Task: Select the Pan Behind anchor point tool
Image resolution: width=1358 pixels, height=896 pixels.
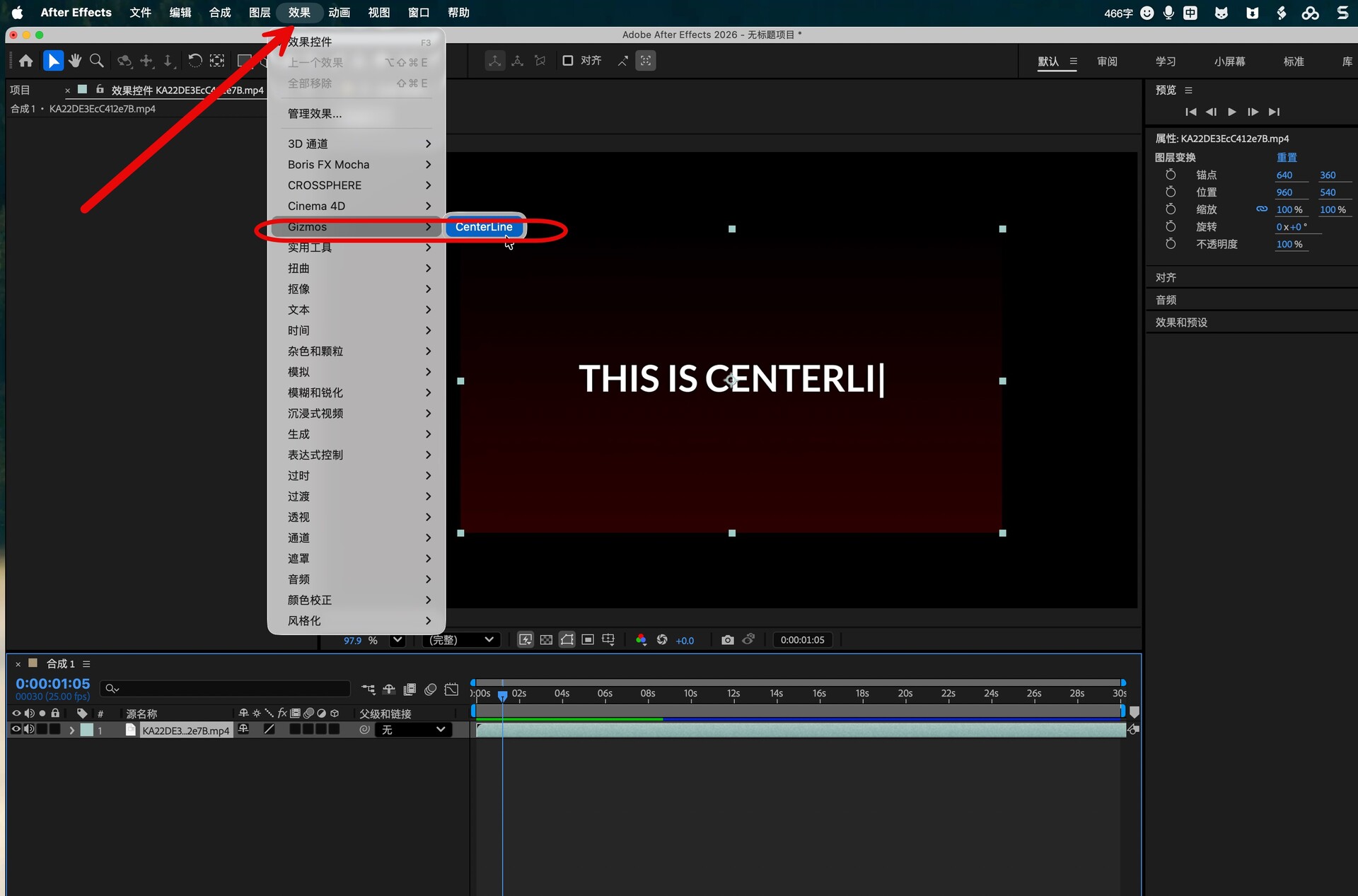Action: [217, 61]
